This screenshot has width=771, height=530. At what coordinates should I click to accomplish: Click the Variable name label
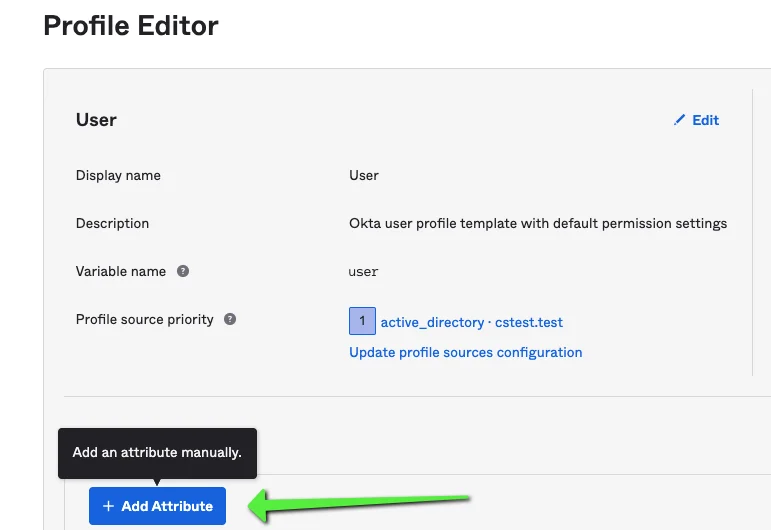point(121,271)
